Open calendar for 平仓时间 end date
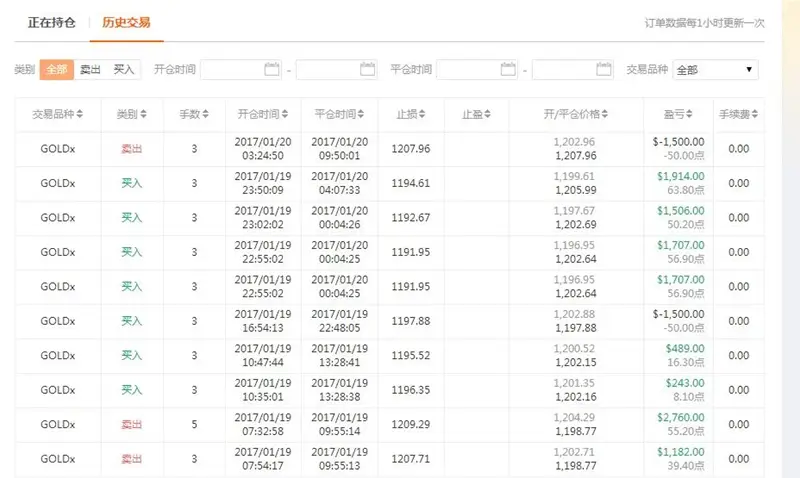 604,69
